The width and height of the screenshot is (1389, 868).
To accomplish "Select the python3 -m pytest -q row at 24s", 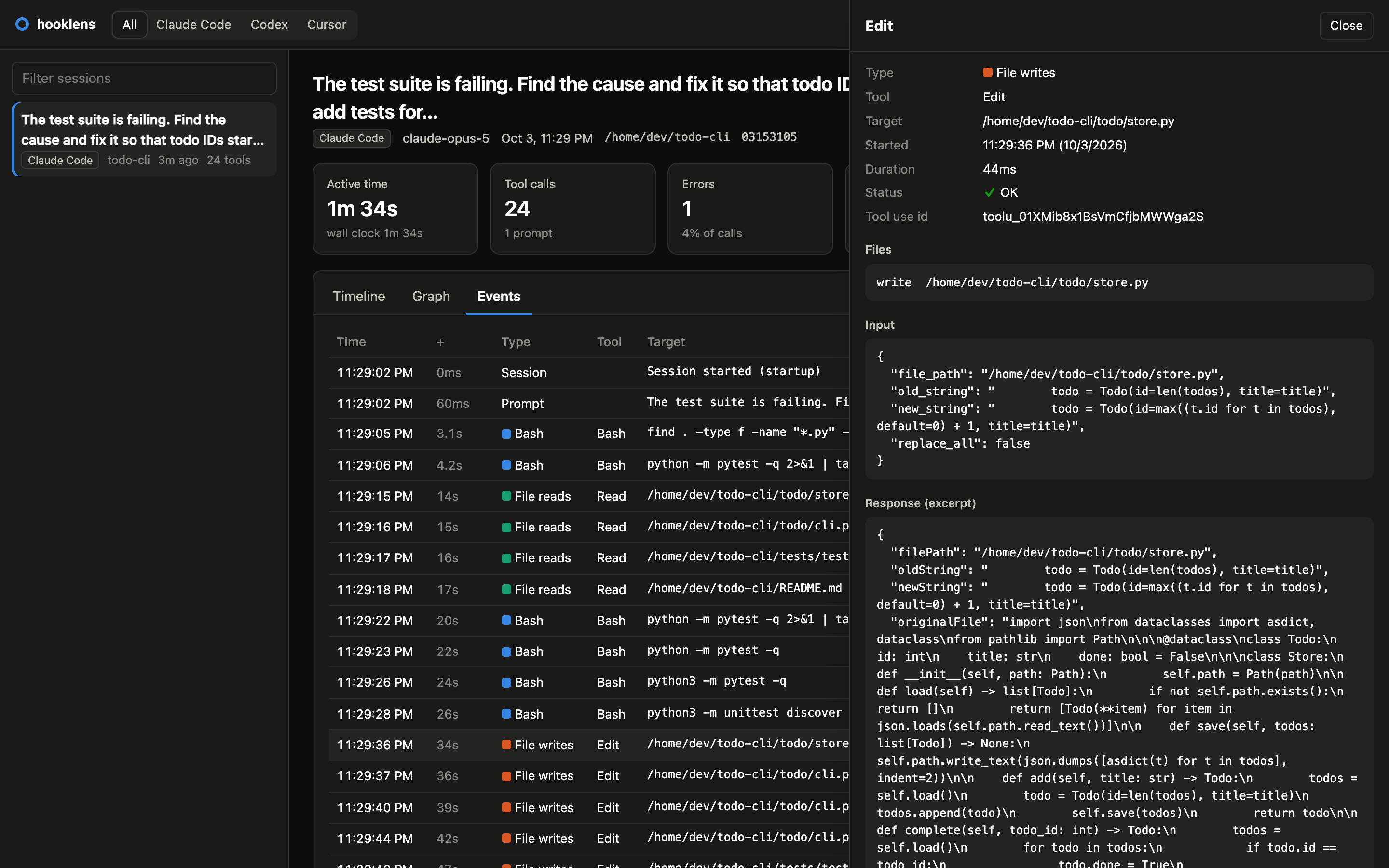I will click(589, 682).
